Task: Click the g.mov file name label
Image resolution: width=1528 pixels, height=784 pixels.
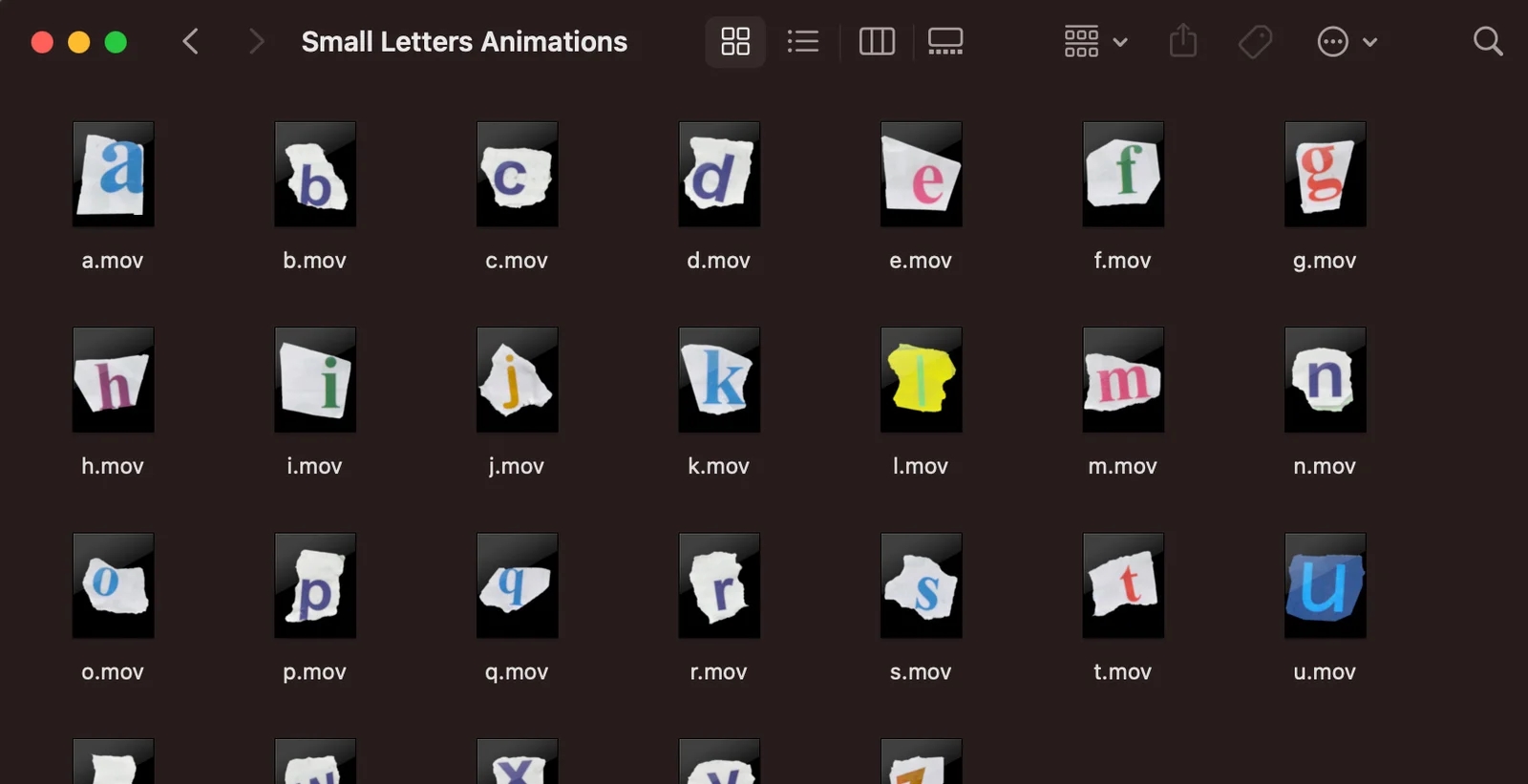Action: pos(1325,261)
